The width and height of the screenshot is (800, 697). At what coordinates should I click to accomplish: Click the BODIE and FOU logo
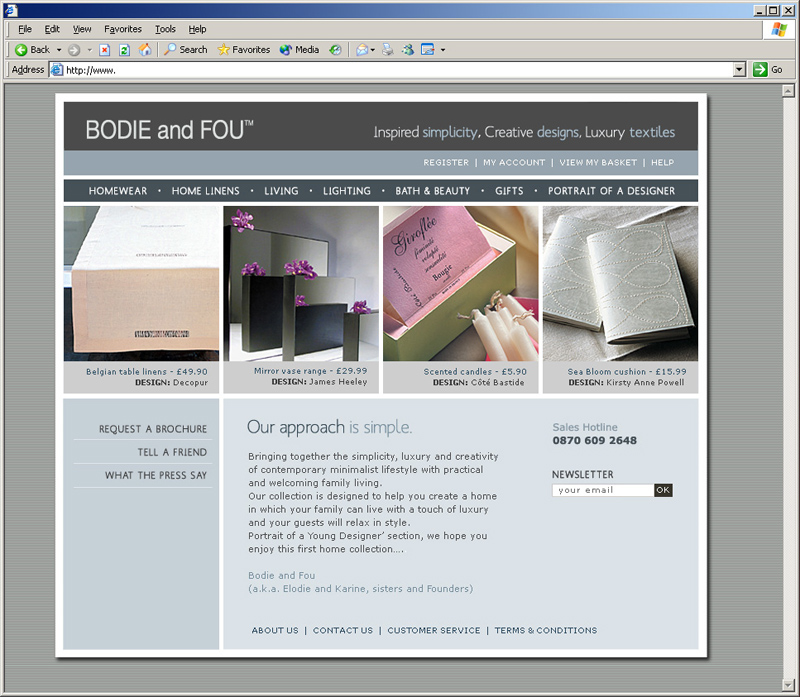(x=169, y=130)
